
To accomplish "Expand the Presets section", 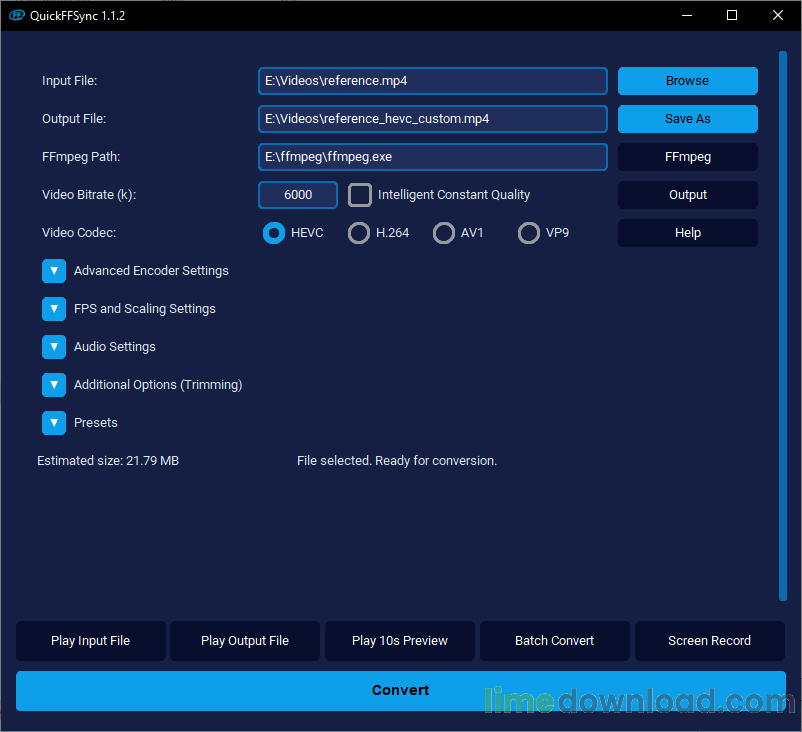I will tap(54, 423).
